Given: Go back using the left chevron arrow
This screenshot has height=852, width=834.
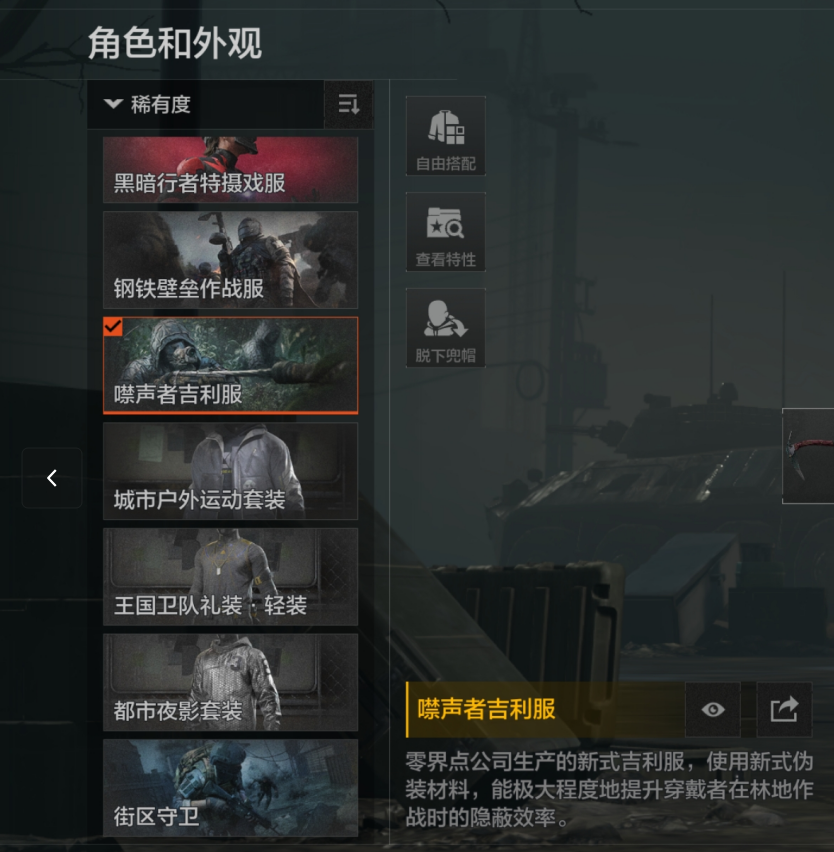Looking at the screenshot, I should [52, 478].
